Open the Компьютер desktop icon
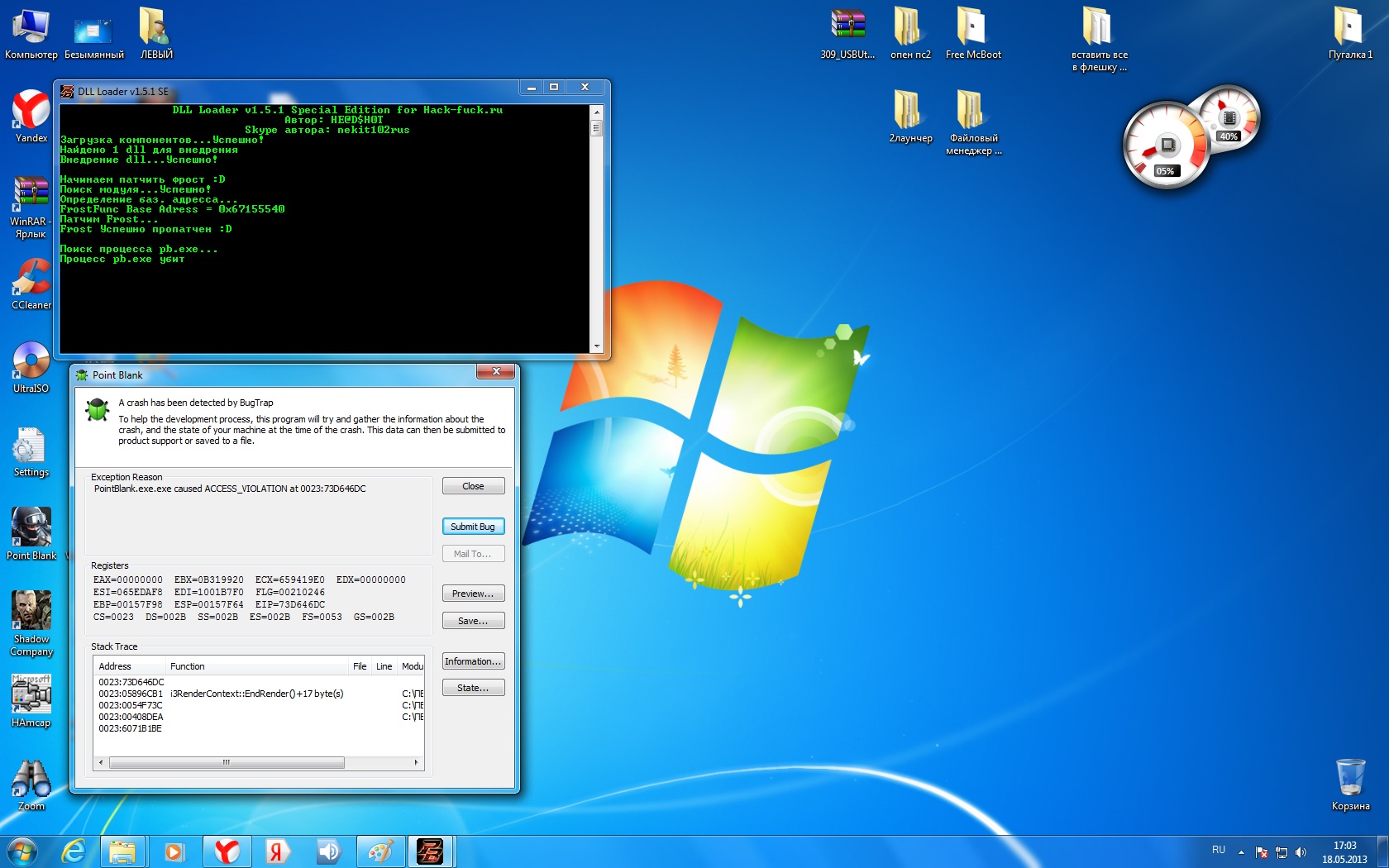The image size is (1389, 868). 31,33
